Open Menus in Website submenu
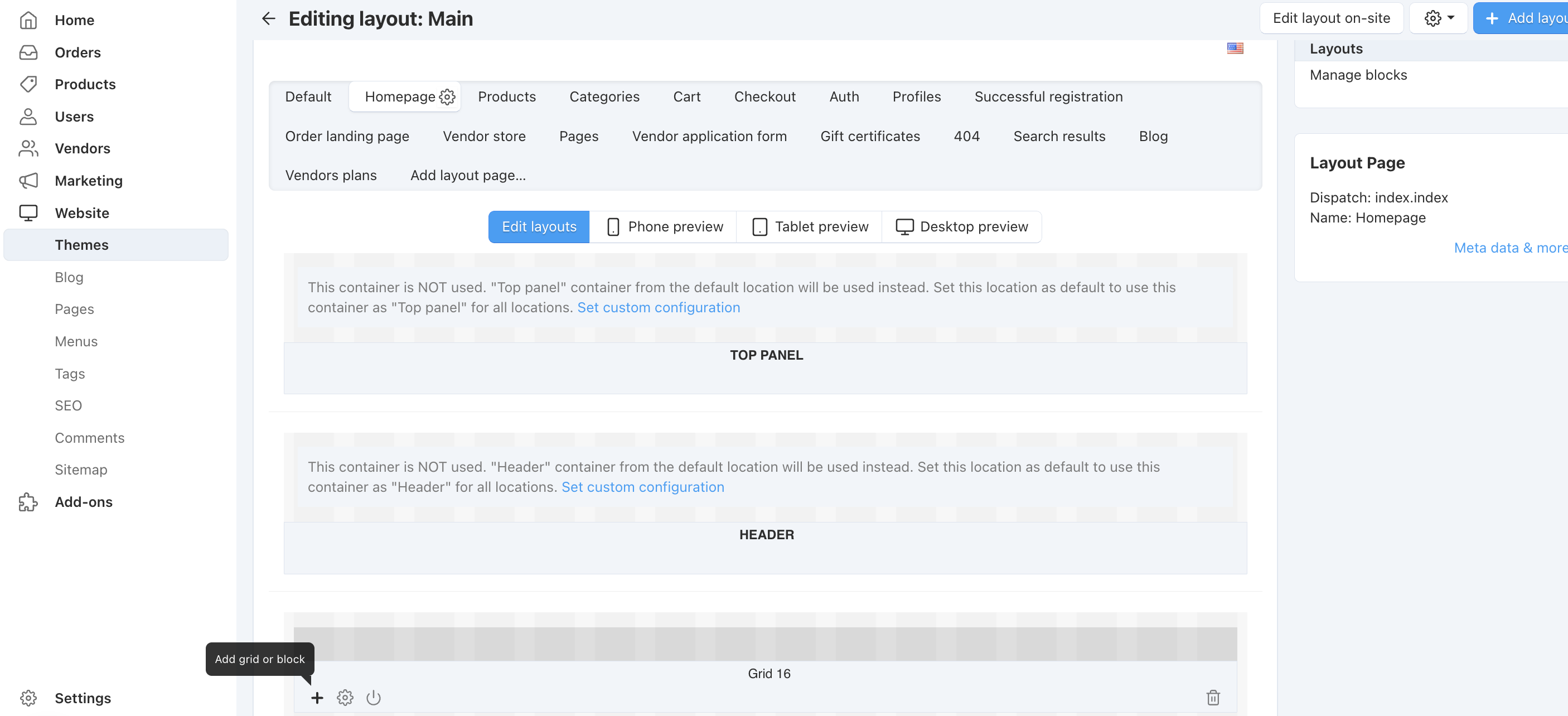Screen dimensions: 1568x716 76,342
